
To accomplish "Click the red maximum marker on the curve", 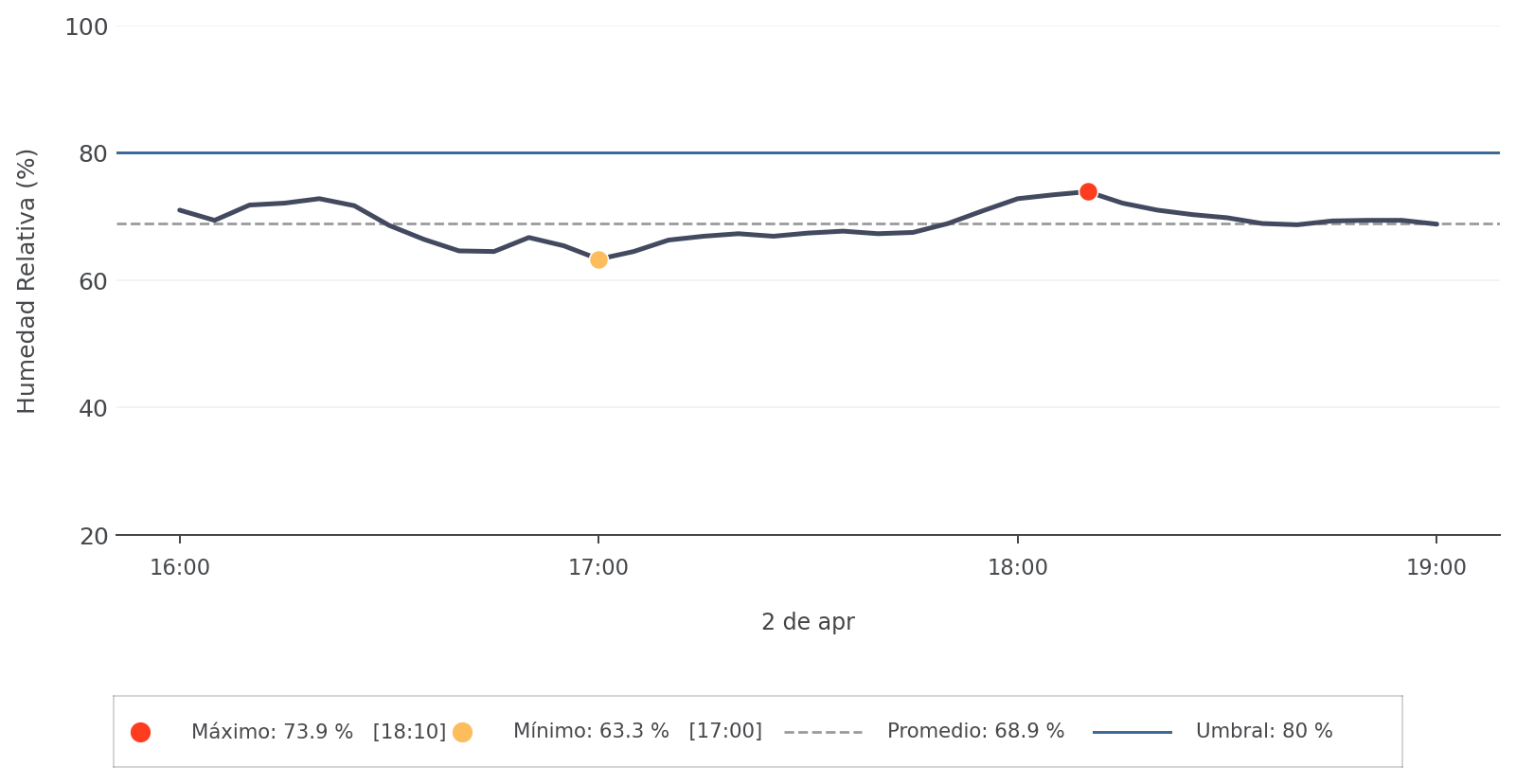I will (1088, 192).
